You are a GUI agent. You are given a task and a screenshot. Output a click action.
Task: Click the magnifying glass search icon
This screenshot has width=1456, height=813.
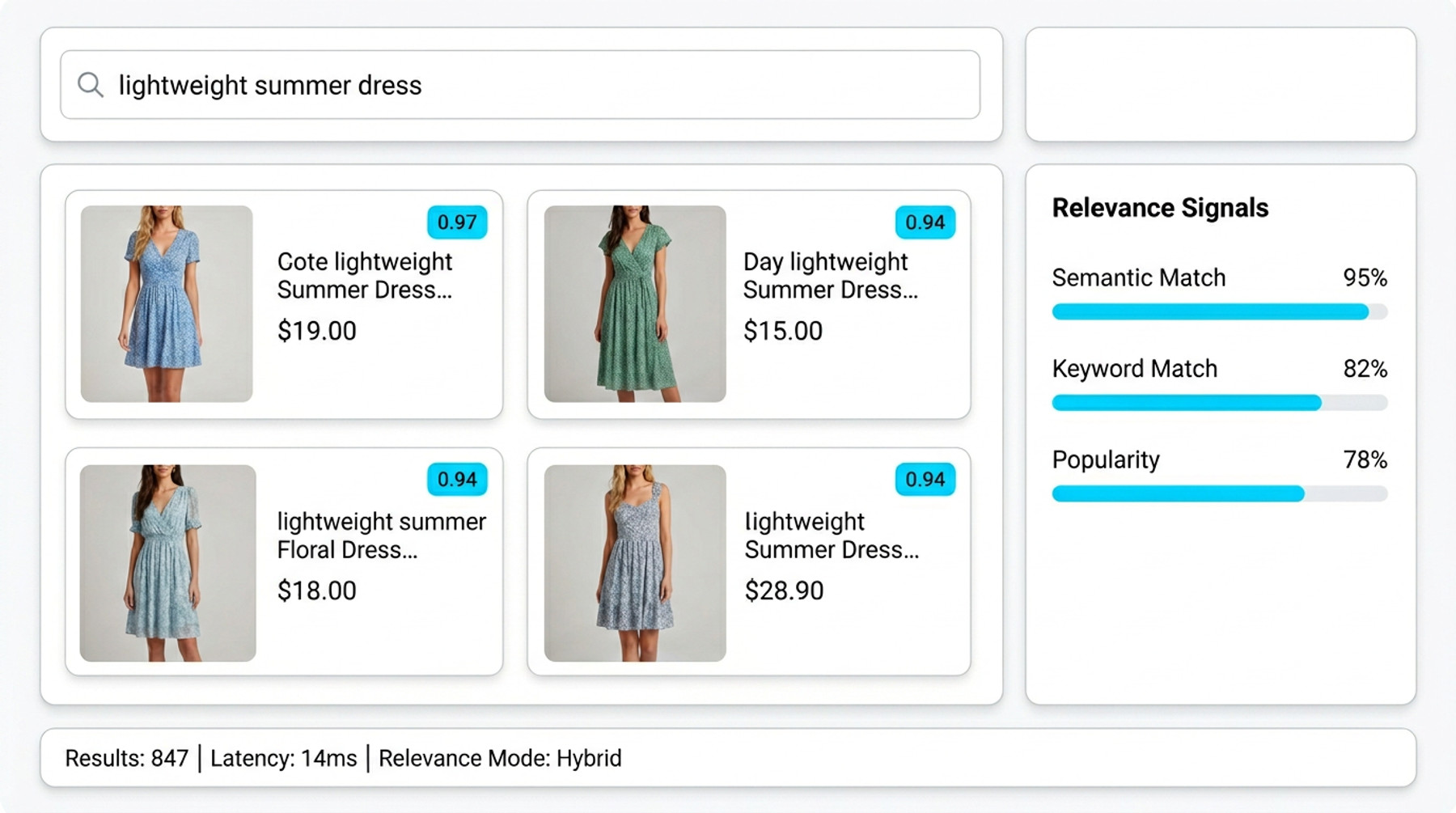(90, 85)
